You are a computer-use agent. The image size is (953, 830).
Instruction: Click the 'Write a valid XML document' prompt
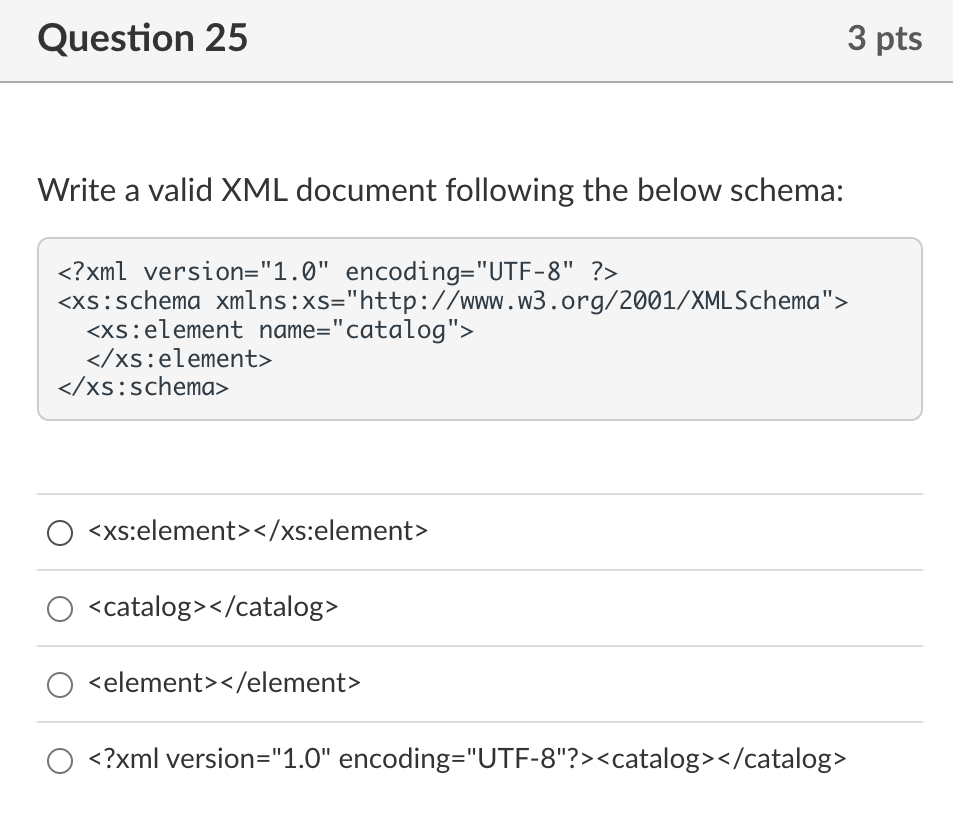pyautogui.click(x=440, y=190)
